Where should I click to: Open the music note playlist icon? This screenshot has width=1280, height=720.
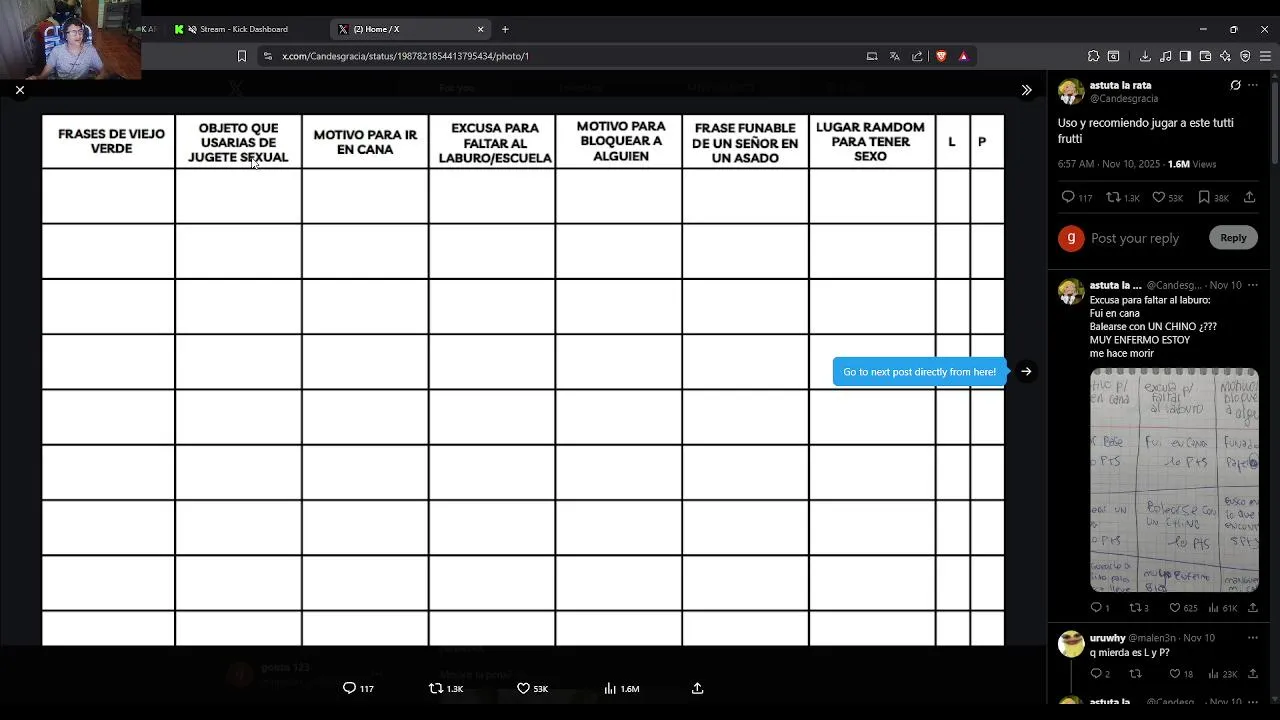click(1165, 56)
